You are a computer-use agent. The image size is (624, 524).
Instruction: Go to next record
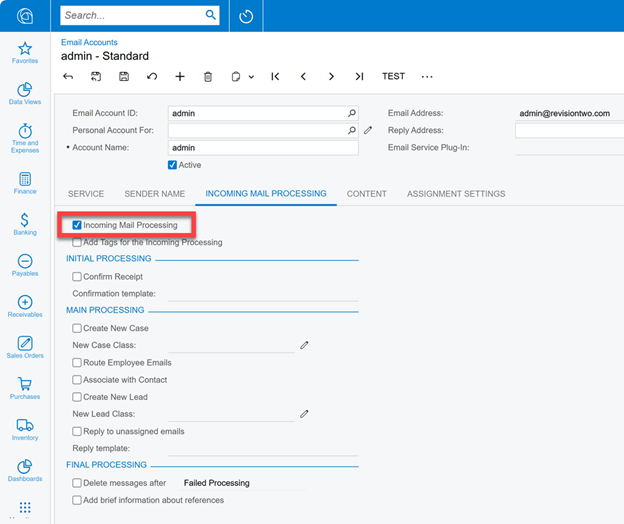click(x=331, y=76)
